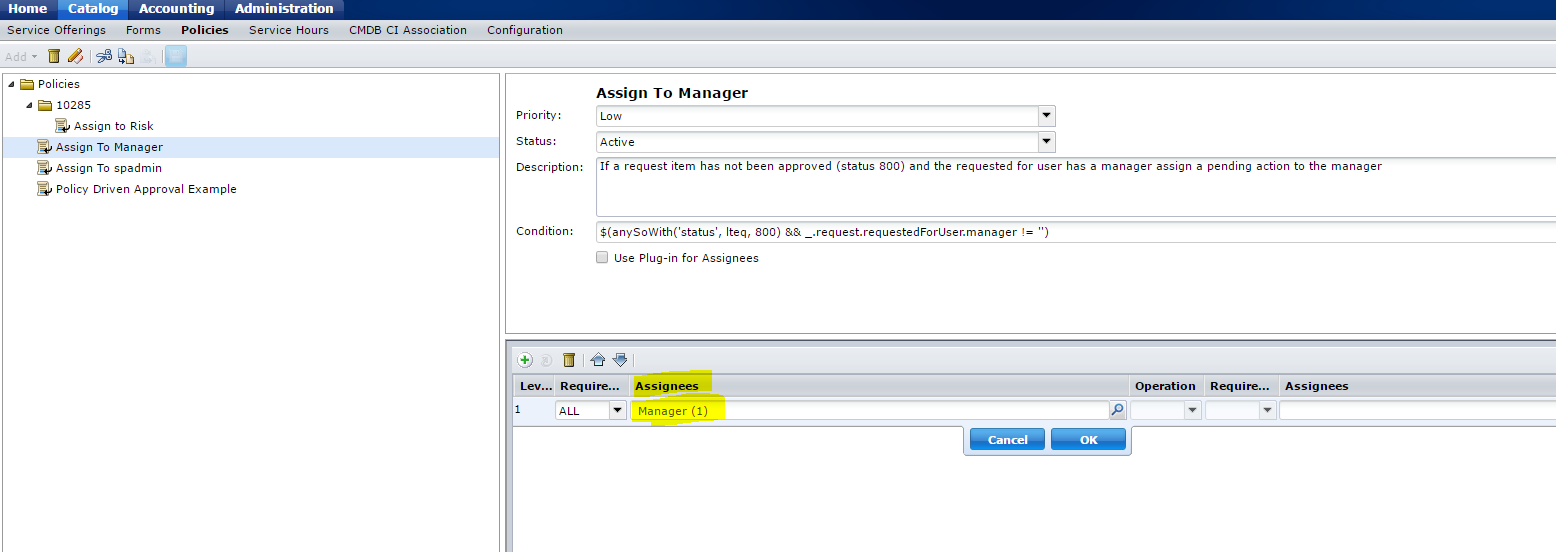Click the Assign To spadmin policy icon
Image resolution: width=1556 pixels, height=552 pixels.
(x=44, y=168)
